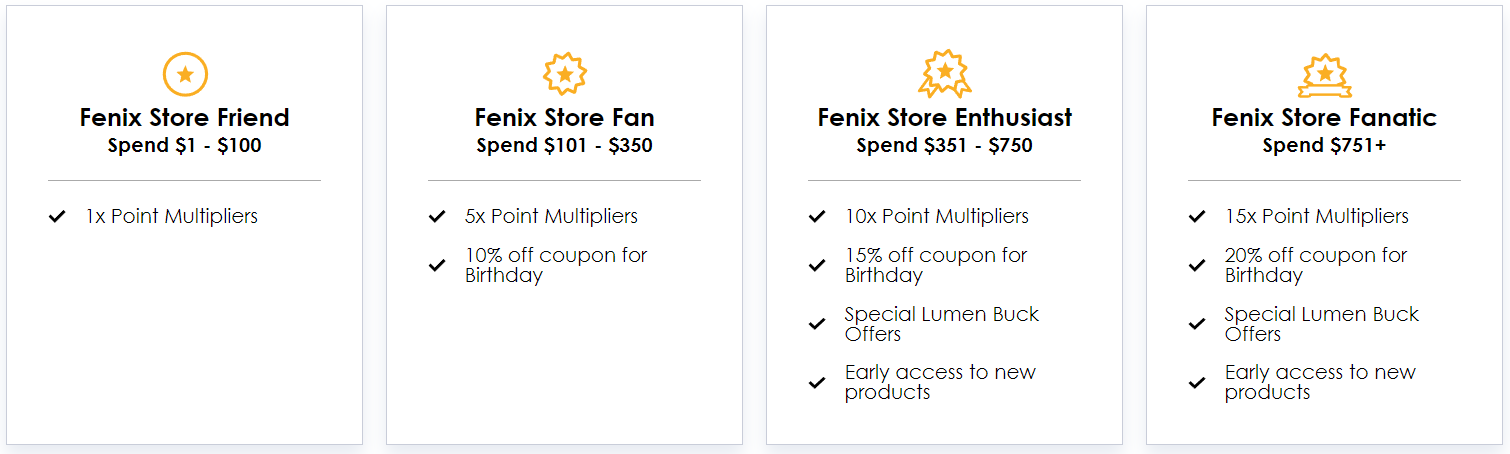The width and height of the screenshot is (1510, 454).
Task: Select the Fenix Store Friend heading
Action: [x=185, y=117]
